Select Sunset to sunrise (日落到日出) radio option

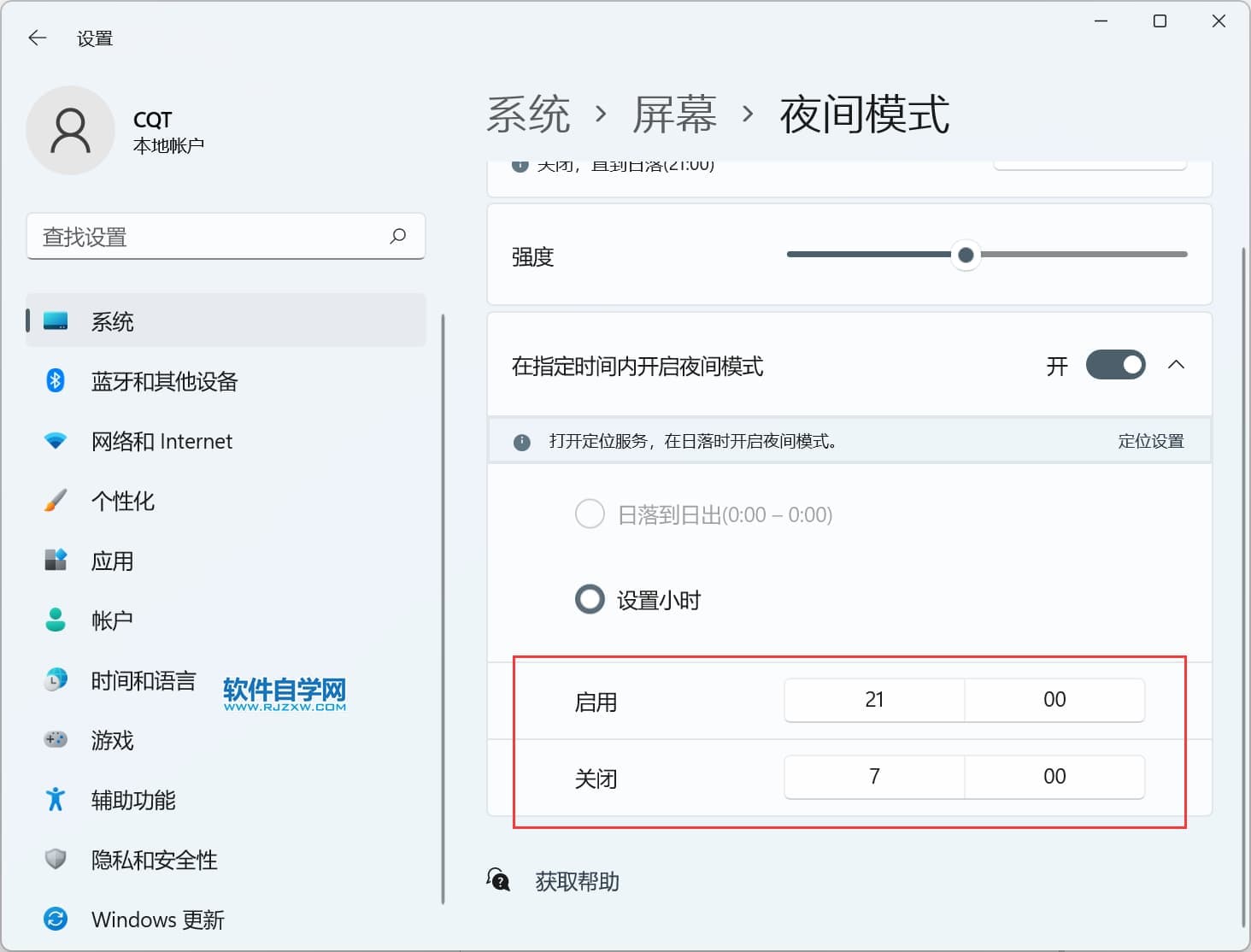(x=590, y=514)
